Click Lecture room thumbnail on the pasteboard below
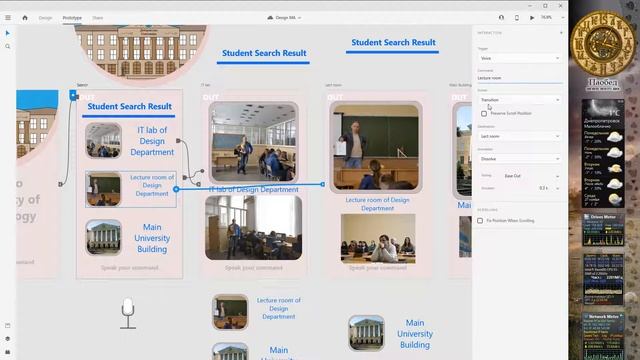 pos(230,312)
